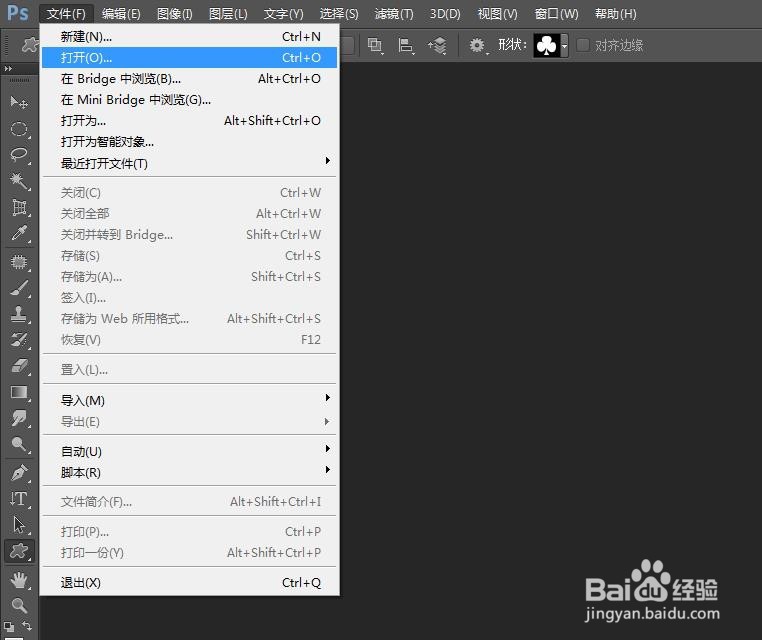Expand the 最近打开文件(T) submenu

(x=190, y=163)
